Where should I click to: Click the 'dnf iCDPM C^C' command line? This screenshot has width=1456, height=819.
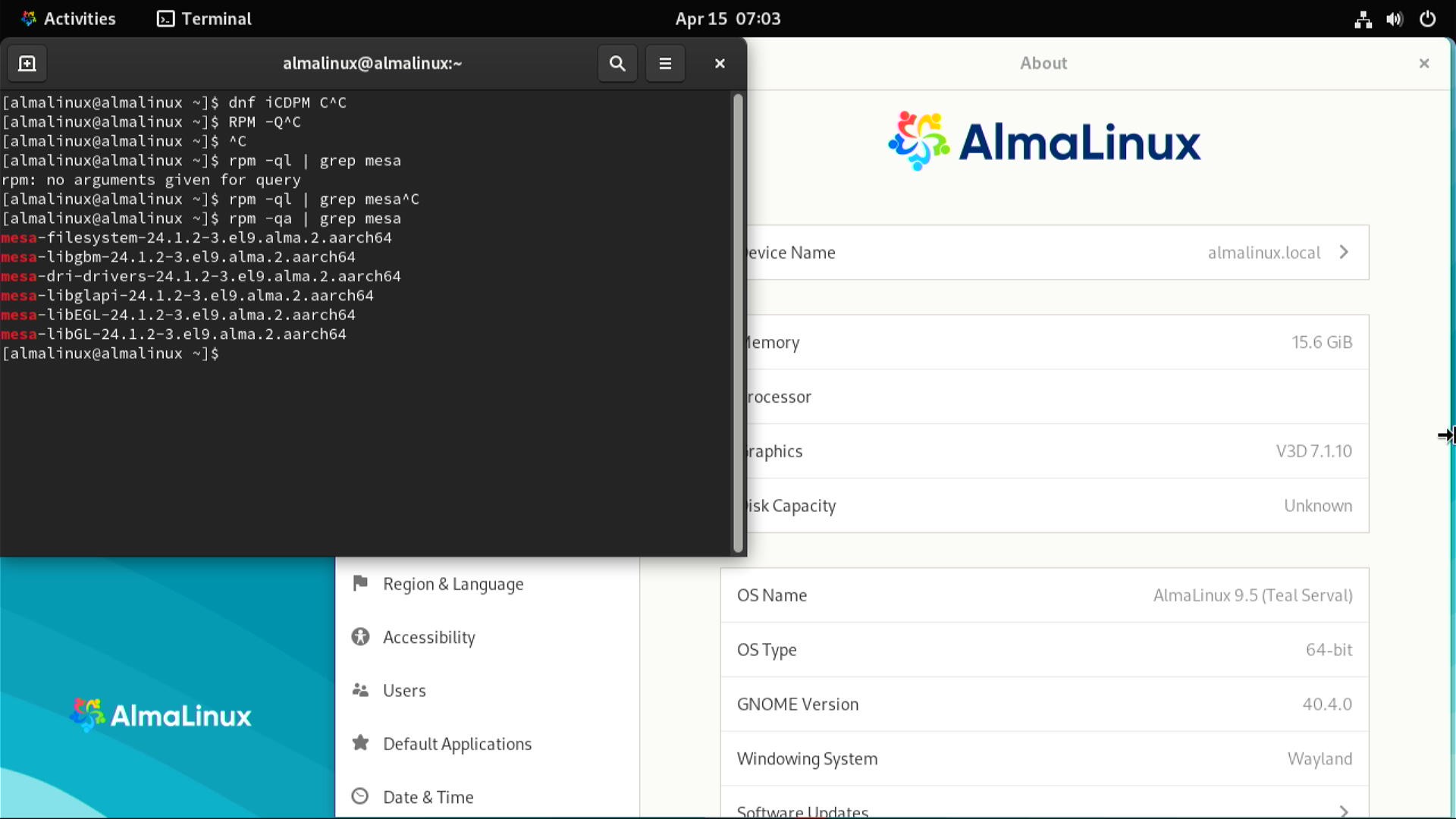click(174, 102)
